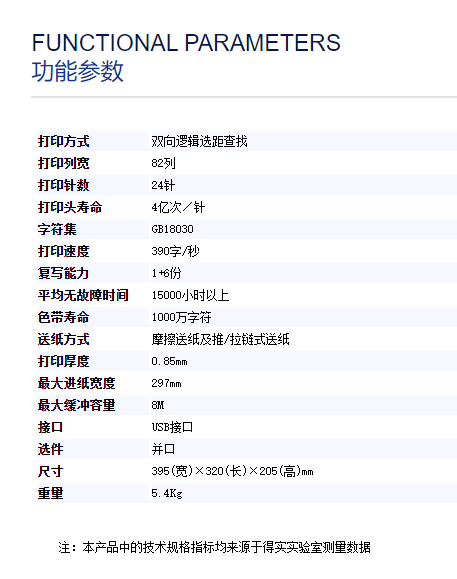Select the 色带寿命 row label
The width and height of the screenshot is (457, 579).
[63, 317]
